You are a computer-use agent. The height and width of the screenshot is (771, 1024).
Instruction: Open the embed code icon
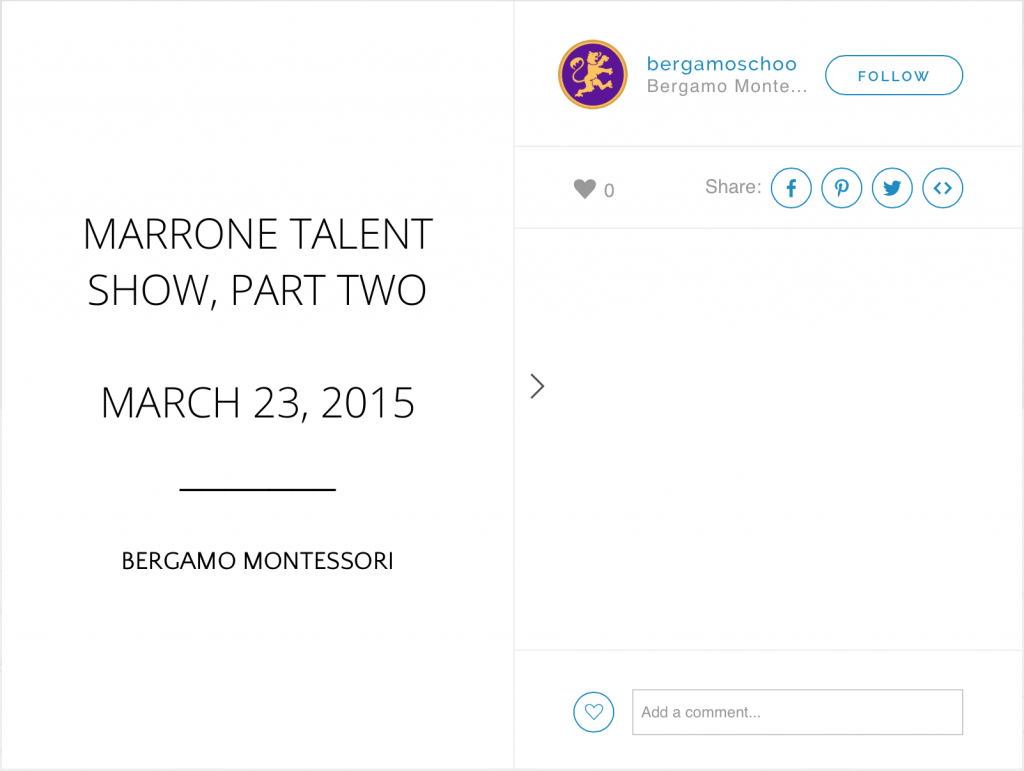pyautogui.click(x=943, y=188)
